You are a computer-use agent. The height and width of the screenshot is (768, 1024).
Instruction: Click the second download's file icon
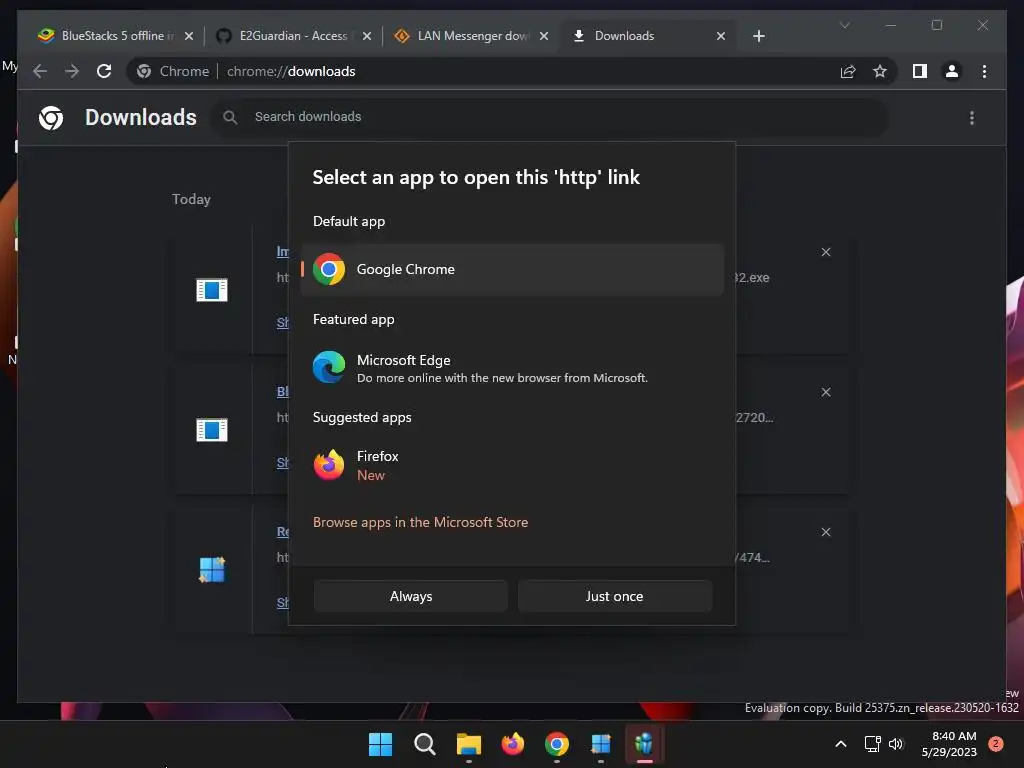[212, 430]
